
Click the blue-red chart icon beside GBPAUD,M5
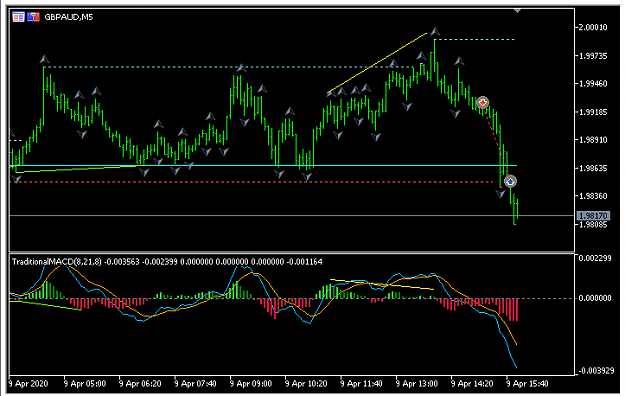pyautogui.click(x=33, y=17)
